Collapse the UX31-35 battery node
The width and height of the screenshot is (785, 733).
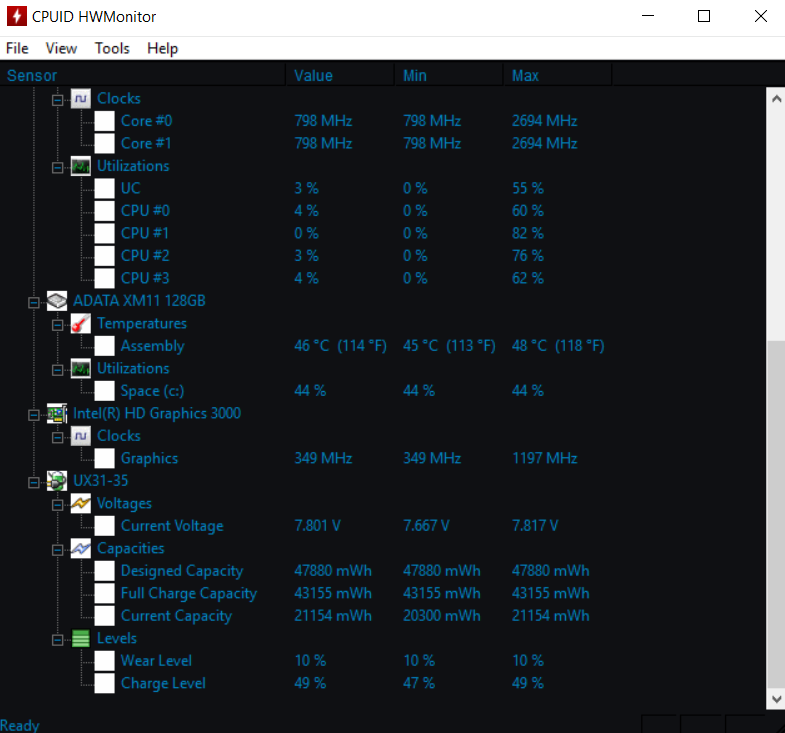point(34,483)
